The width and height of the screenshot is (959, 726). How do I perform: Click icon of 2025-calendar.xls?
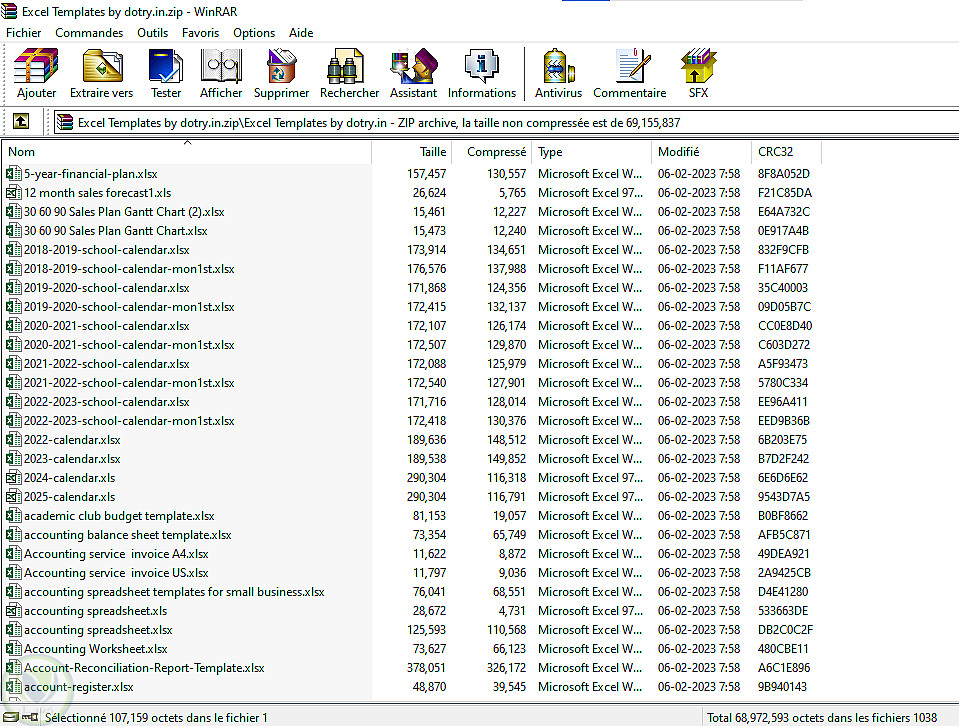13,497
